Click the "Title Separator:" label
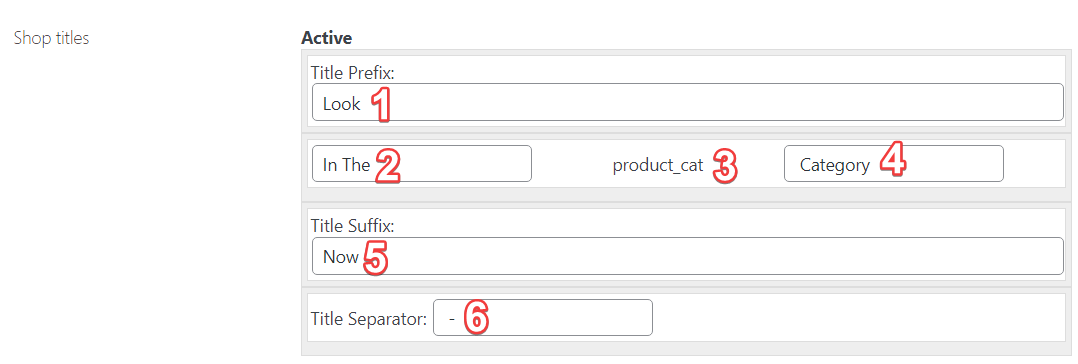 point(368,319)
